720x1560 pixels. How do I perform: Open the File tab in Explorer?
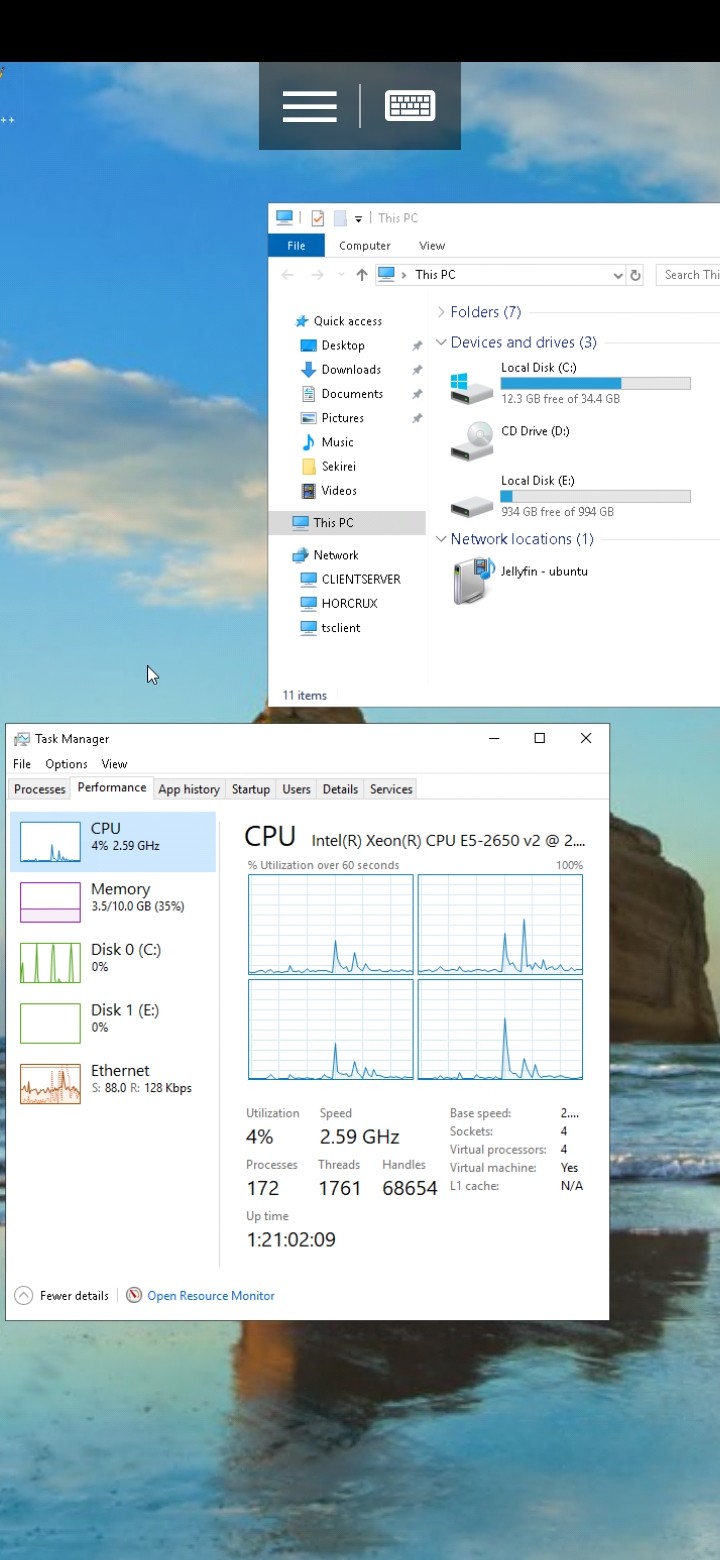(x=297, y=245)
